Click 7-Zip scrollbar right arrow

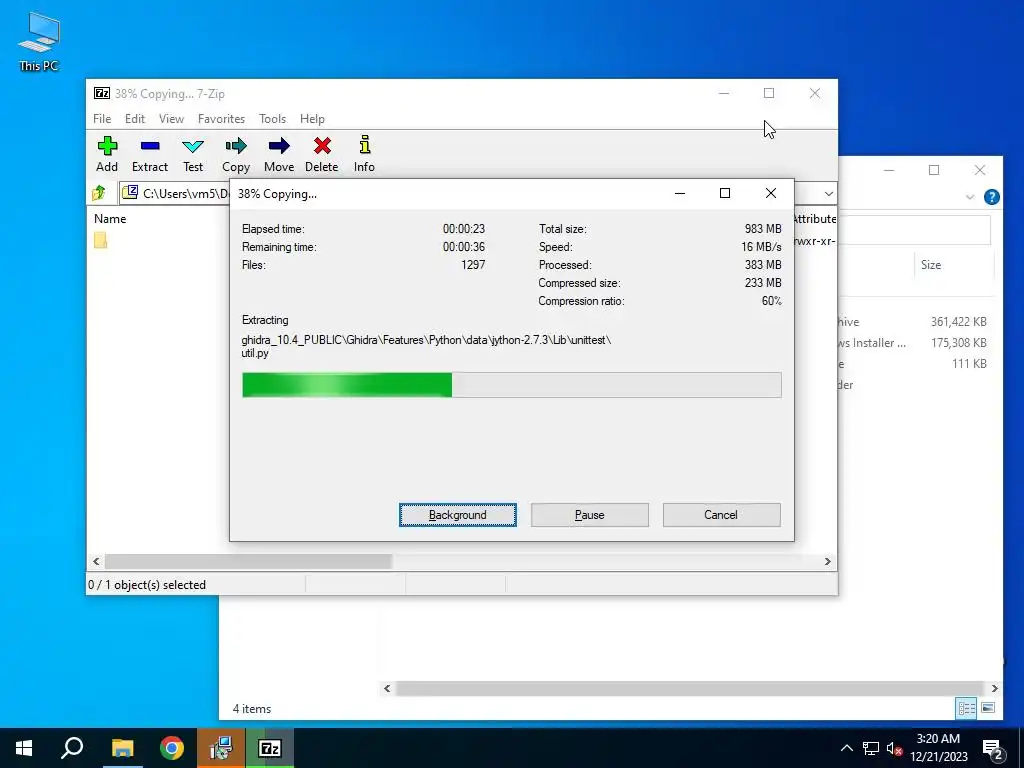pos(827,562)
